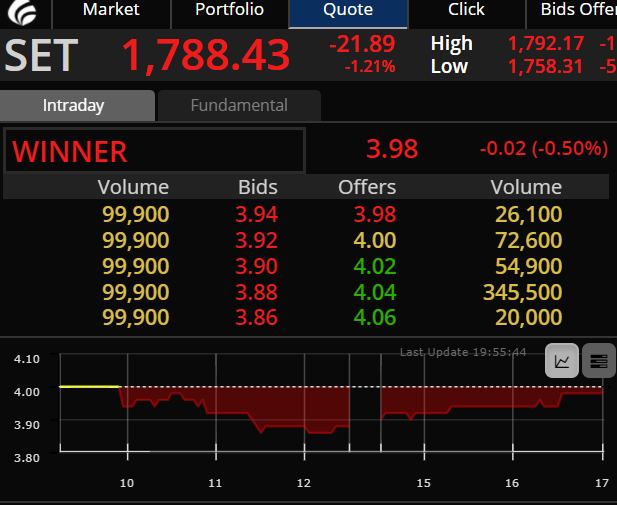
Task: Switch to ticker list view icon
Action: coord(599,361)
